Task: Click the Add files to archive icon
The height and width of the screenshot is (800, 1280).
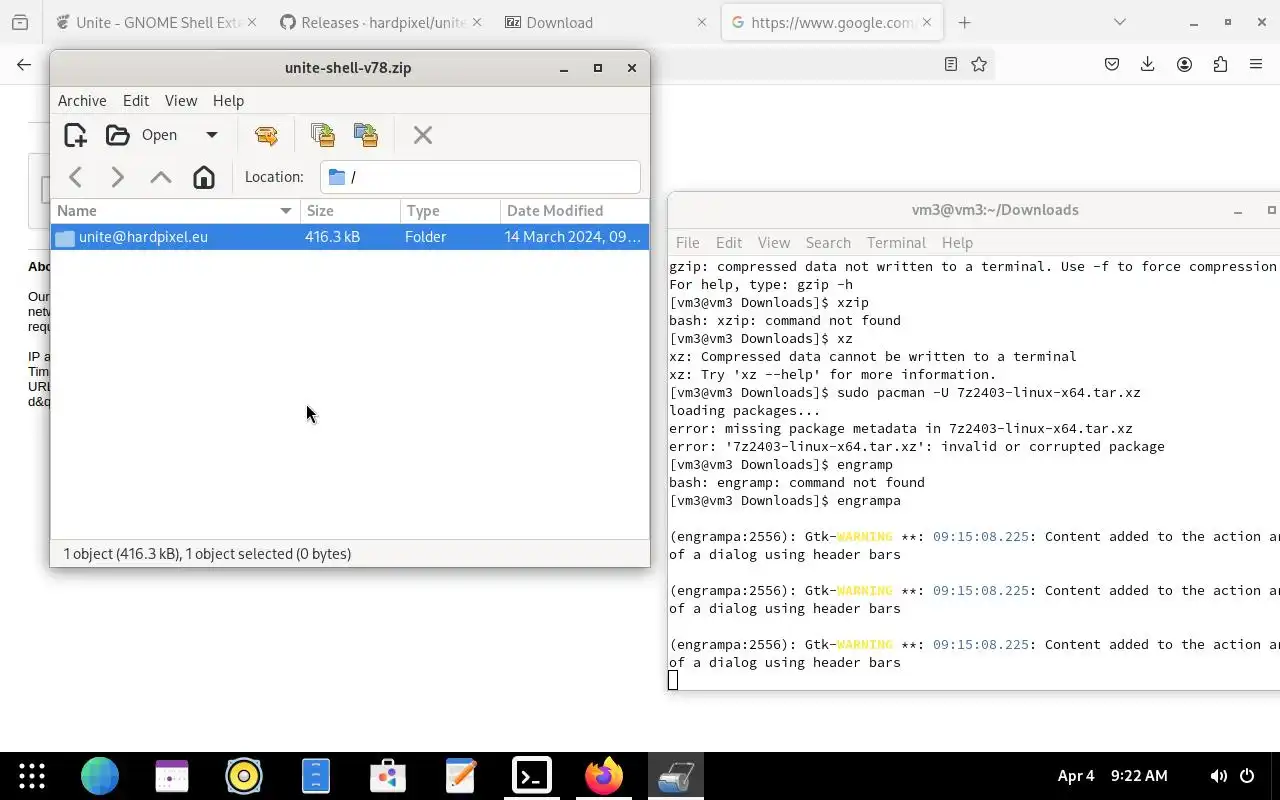Action: [x=322, y=135]
